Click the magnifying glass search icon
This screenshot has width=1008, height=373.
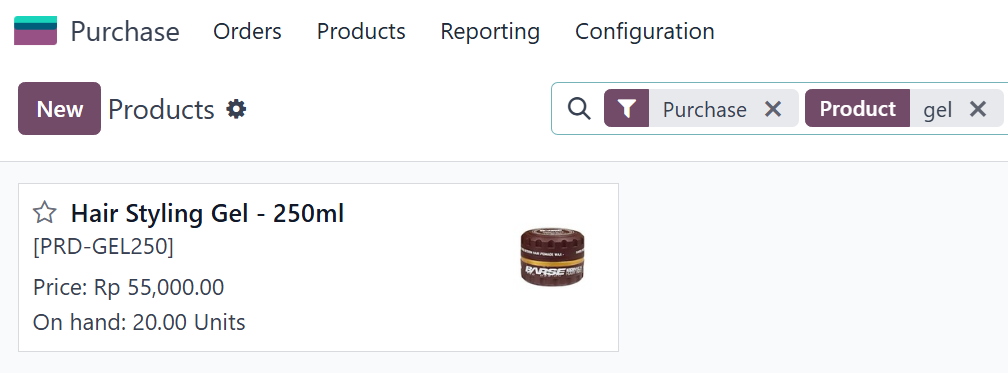pyautogui.click(x=579, y=109)
